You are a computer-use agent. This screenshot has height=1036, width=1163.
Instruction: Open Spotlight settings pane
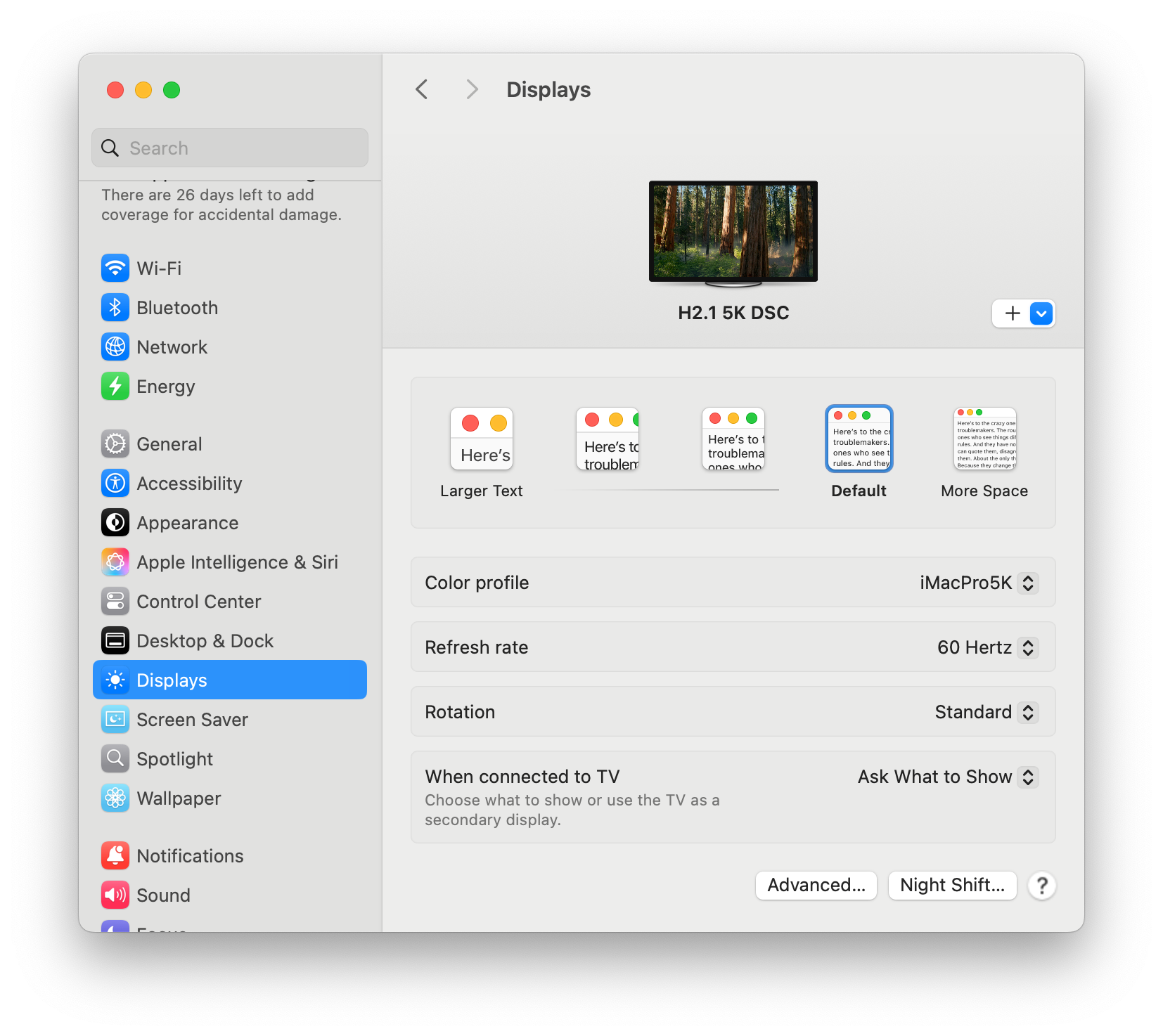click(x=230, y=758)
